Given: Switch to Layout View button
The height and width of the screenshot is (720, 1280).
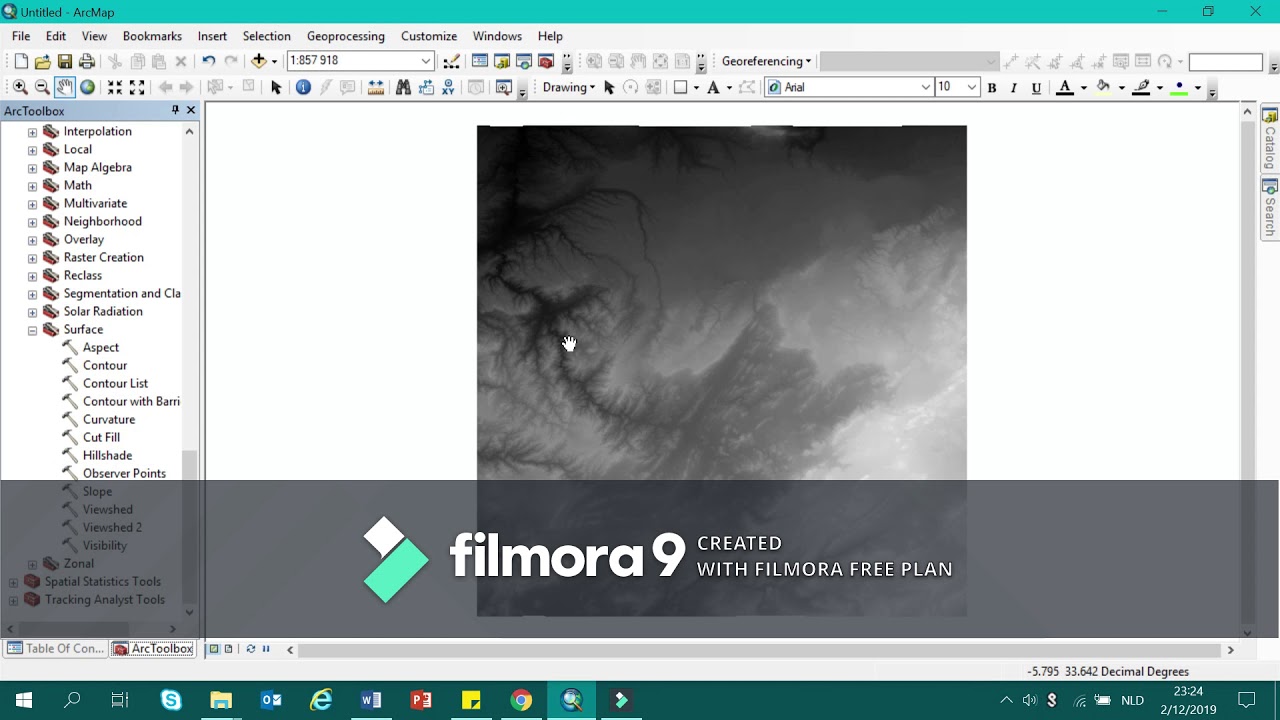Looking at the screenshot, I should [228, 649].
